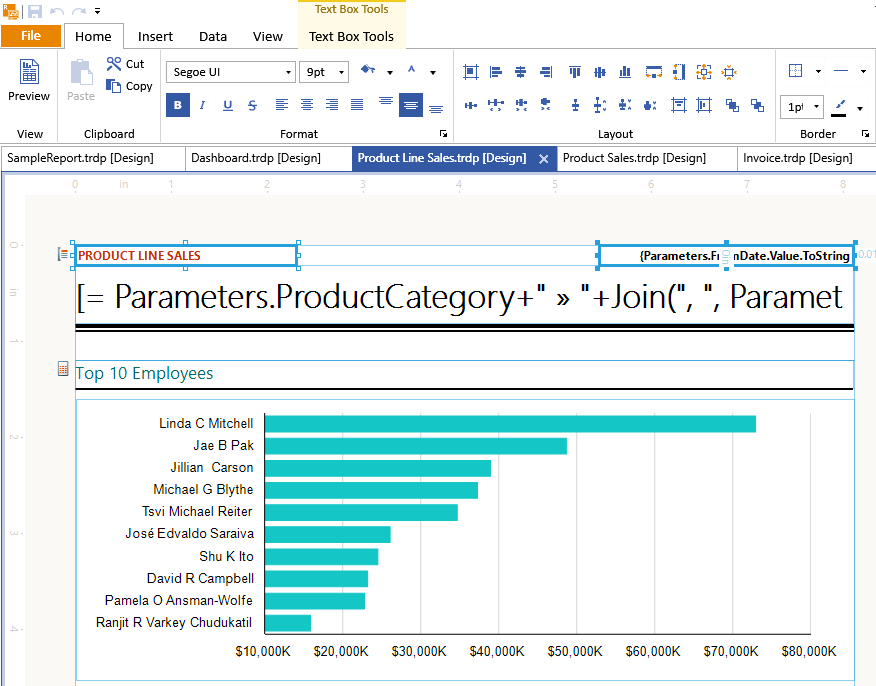This screenshot has width=876, height=686.
Task: Expand the background fill color dropdown arrow
Action: (390, 73)
